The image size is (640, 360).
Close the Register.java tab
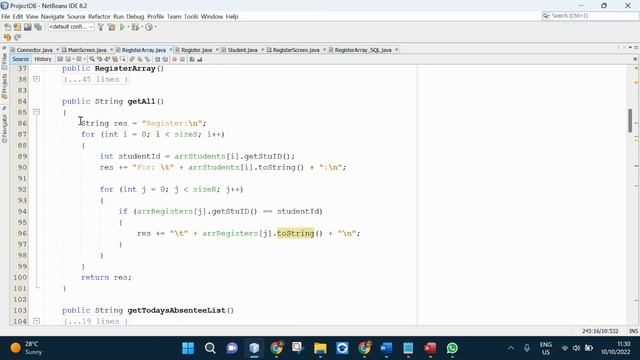point(217,50)
